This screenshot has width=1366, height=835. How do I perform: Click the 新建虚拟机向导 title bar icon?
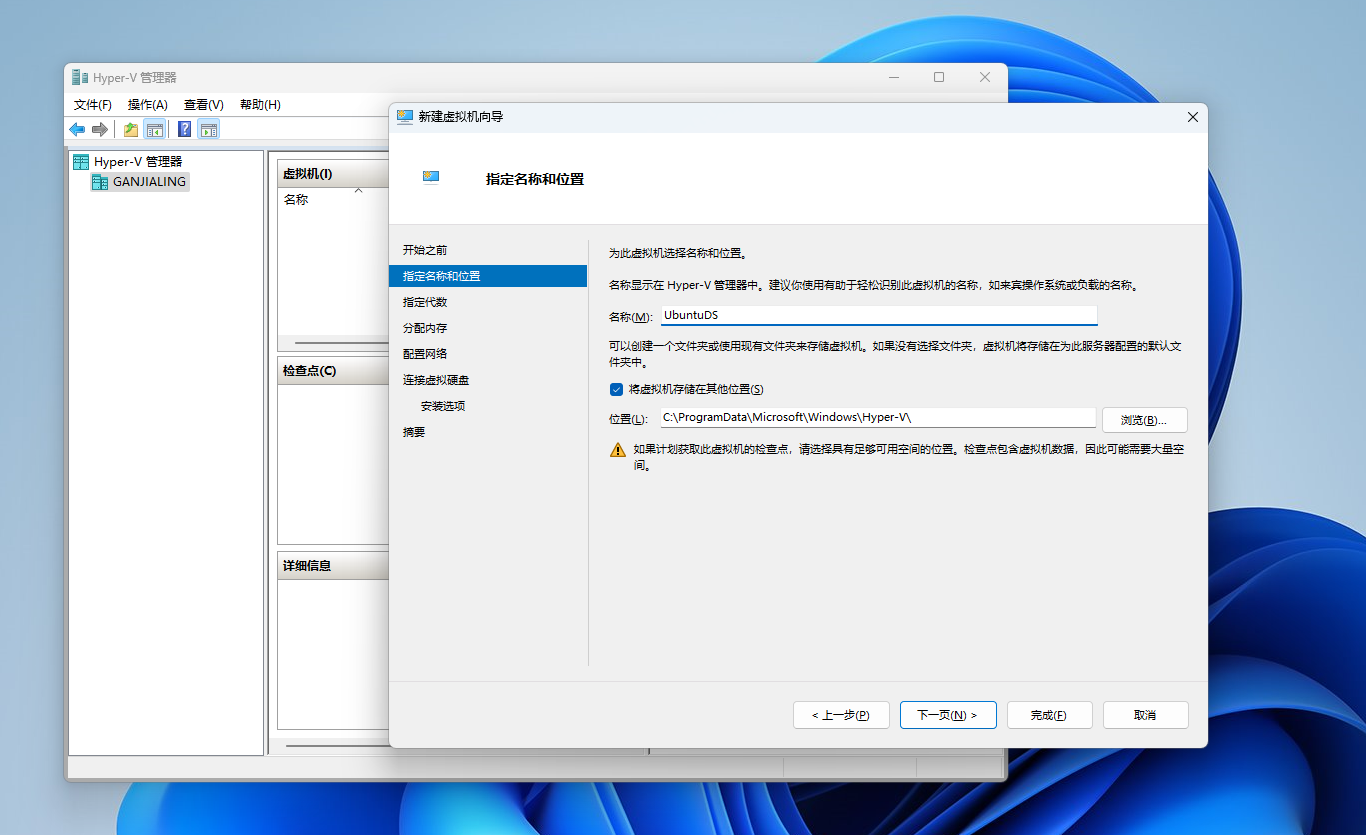pos(405,117)
